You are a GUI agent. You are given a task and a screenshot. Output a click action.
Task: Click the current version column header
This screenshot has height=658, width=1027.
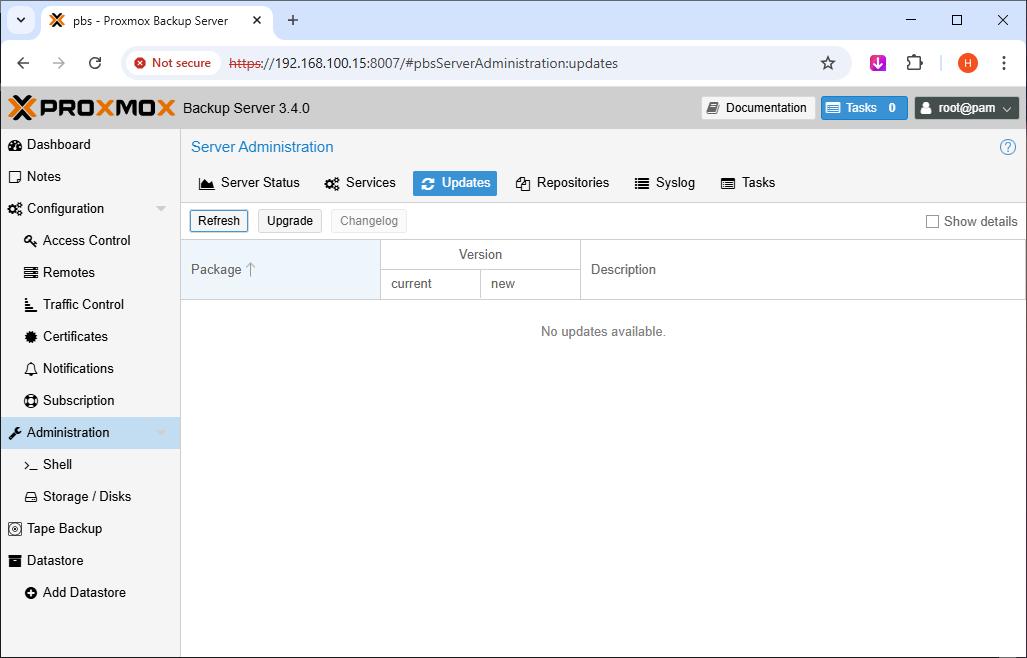click(430, 284)
